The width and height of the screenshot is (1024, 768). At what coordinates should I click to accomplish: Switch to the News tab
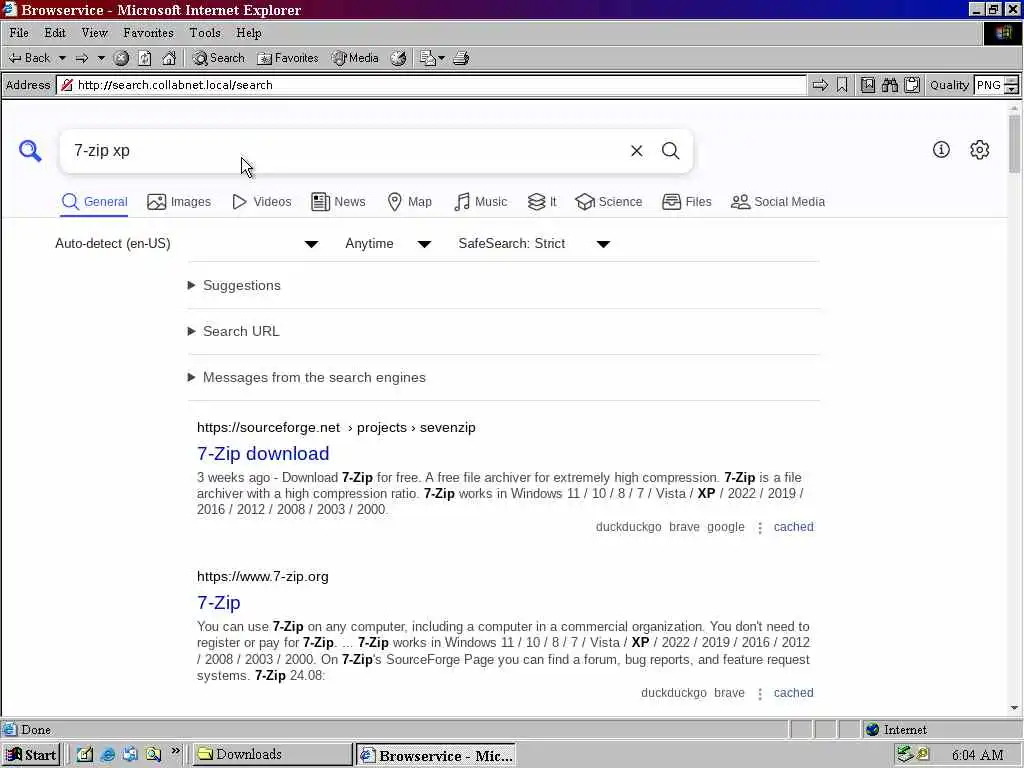[x=338, y=202]
